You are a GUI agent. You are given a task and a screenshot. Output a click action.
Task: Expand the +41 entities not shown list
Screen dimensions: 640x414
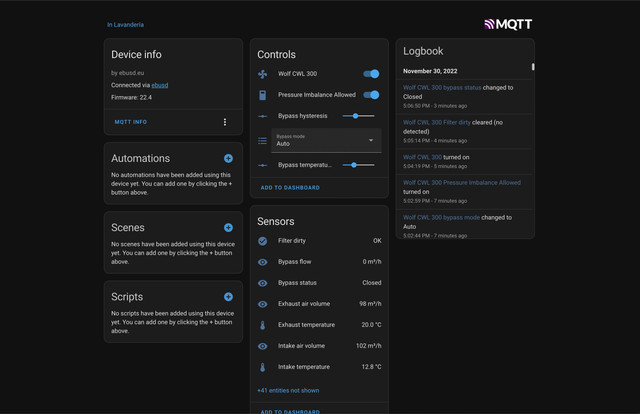click(288, 390)
